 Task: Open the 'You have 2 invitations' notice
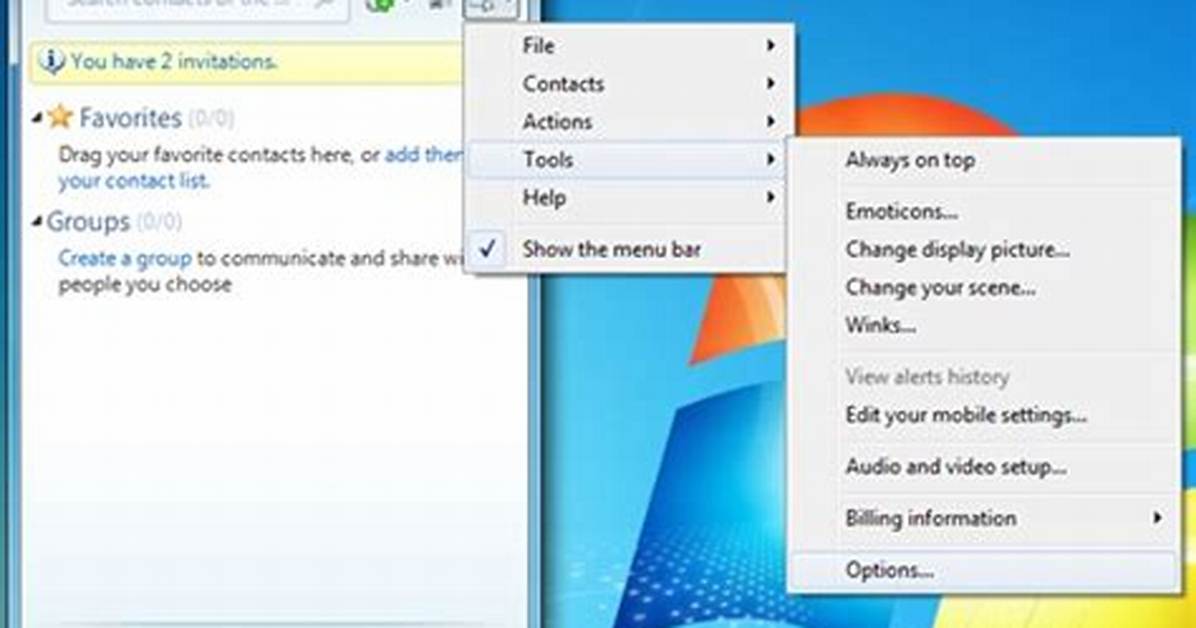246,62
